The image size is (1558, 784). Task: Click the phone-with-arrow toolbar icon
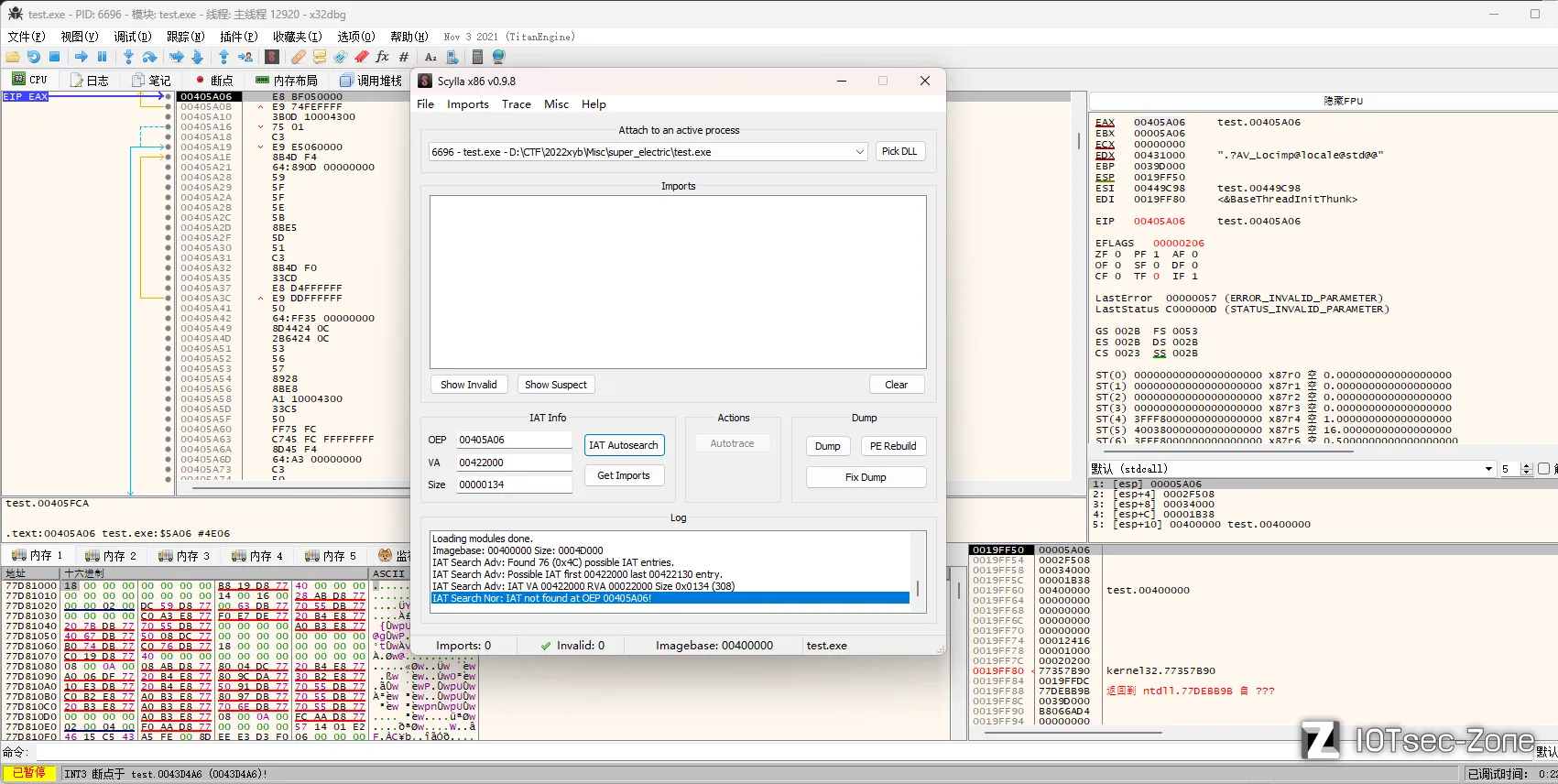click(x=452, y=57)
